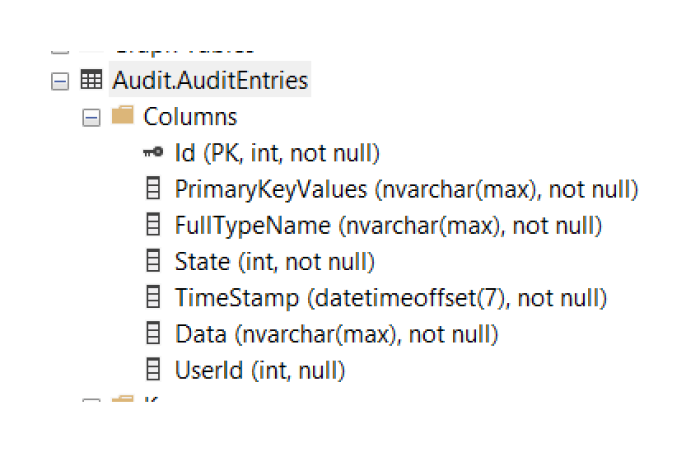This screenshot has width=700, height=452.
Task: Select the Columns folder label
Action: click(x=190, y=117)
